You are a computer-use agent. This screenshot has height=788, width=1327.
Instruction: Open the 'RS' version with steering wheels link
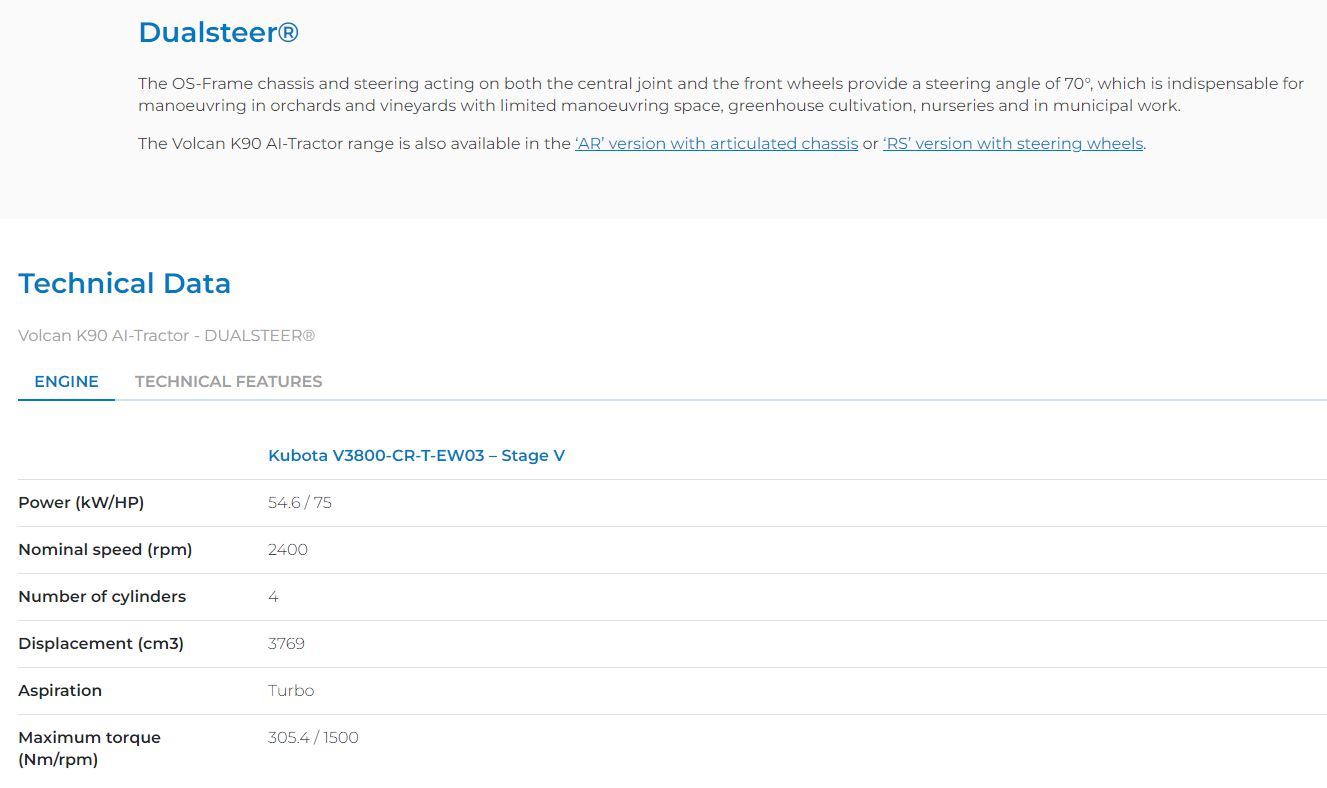[1012, 144]
